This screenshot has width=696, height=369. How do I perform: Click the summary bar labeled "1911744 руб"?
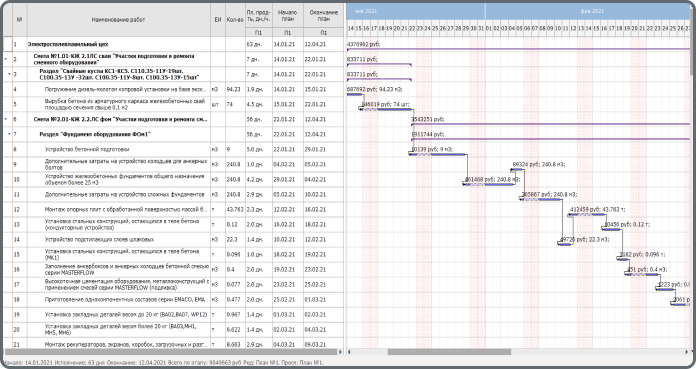coord(550,139)
